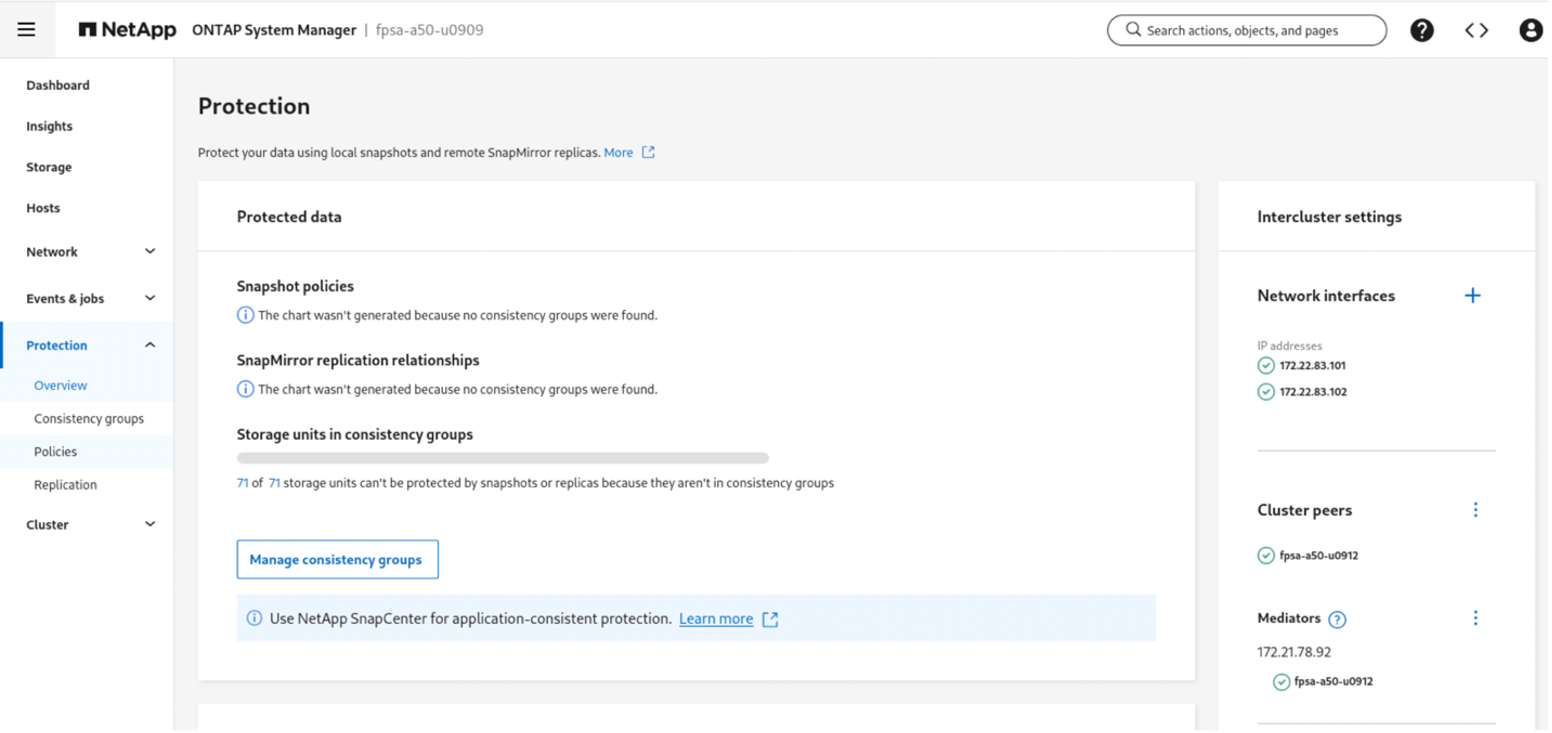Click external link icon beside More
This screenshot has height=733, width=1552.
[648, 152]
